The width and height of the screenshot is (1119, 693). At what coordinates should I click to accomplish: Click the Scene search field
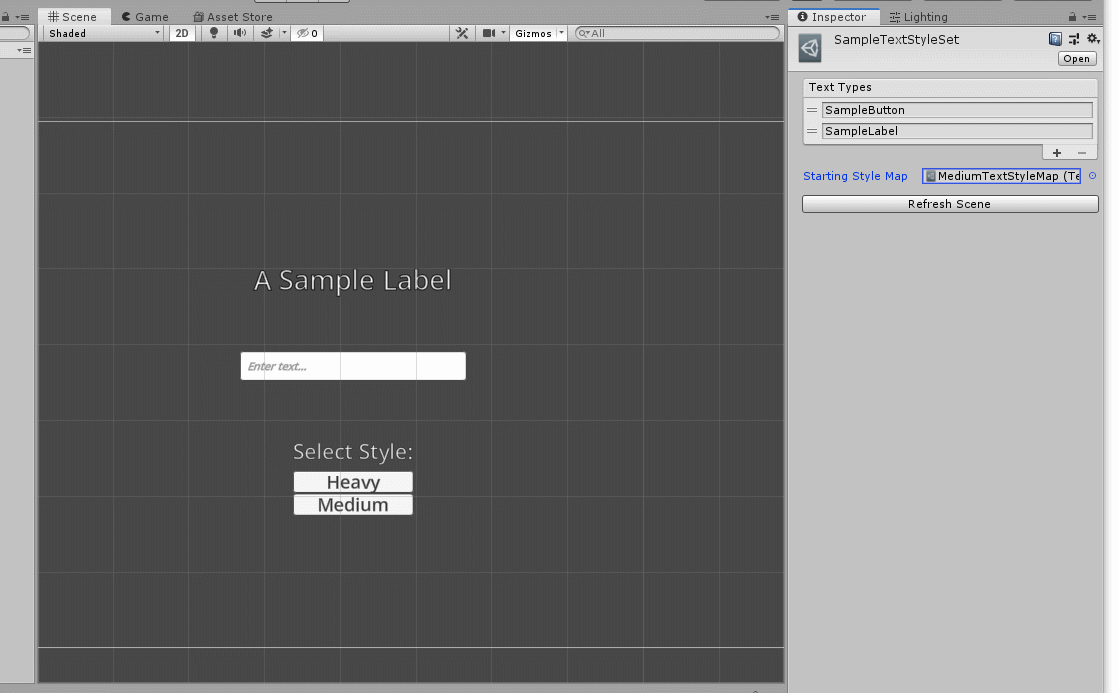677,34
